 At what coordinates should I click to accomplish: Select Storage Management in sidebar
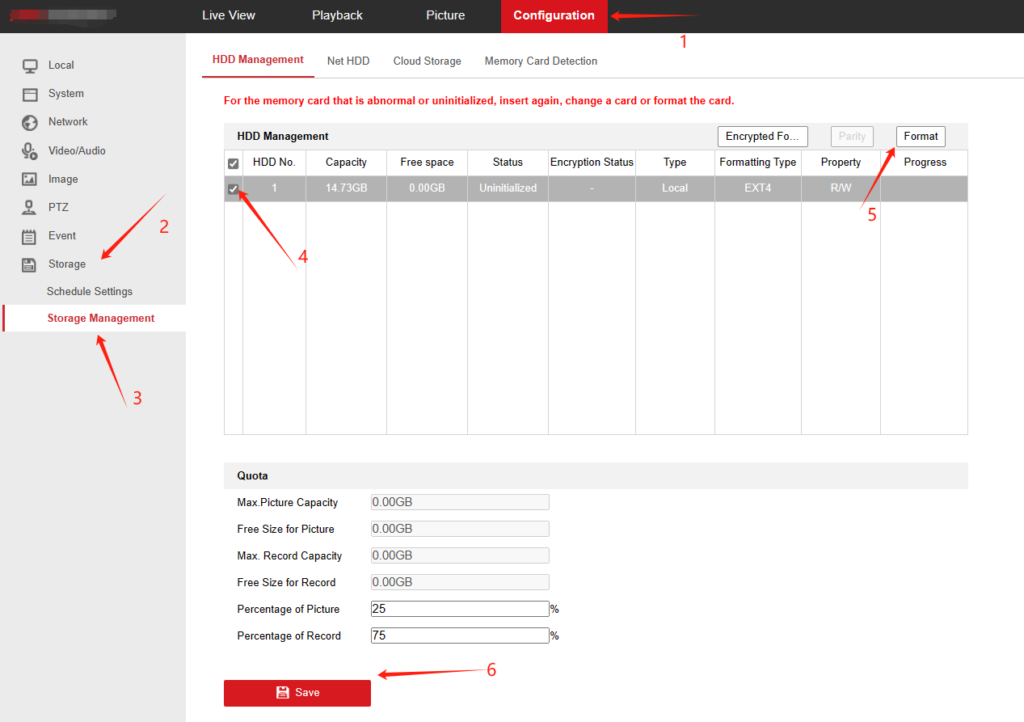coord(100,319)
